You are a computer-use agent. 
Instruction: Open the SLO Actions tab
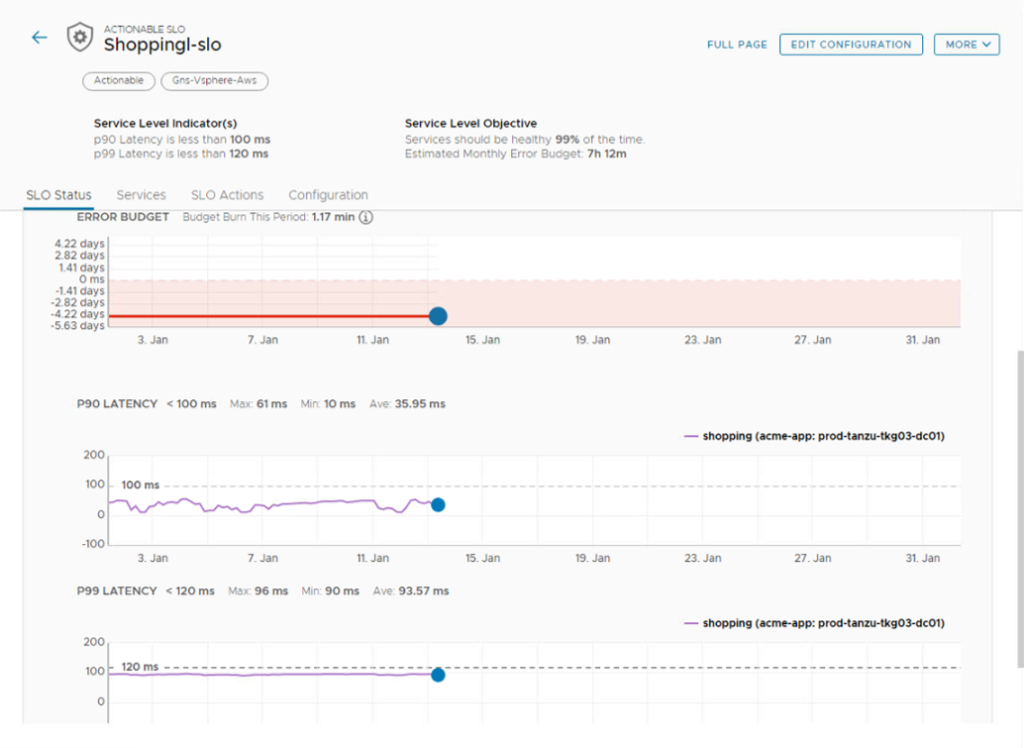click(x=227, y=195)
